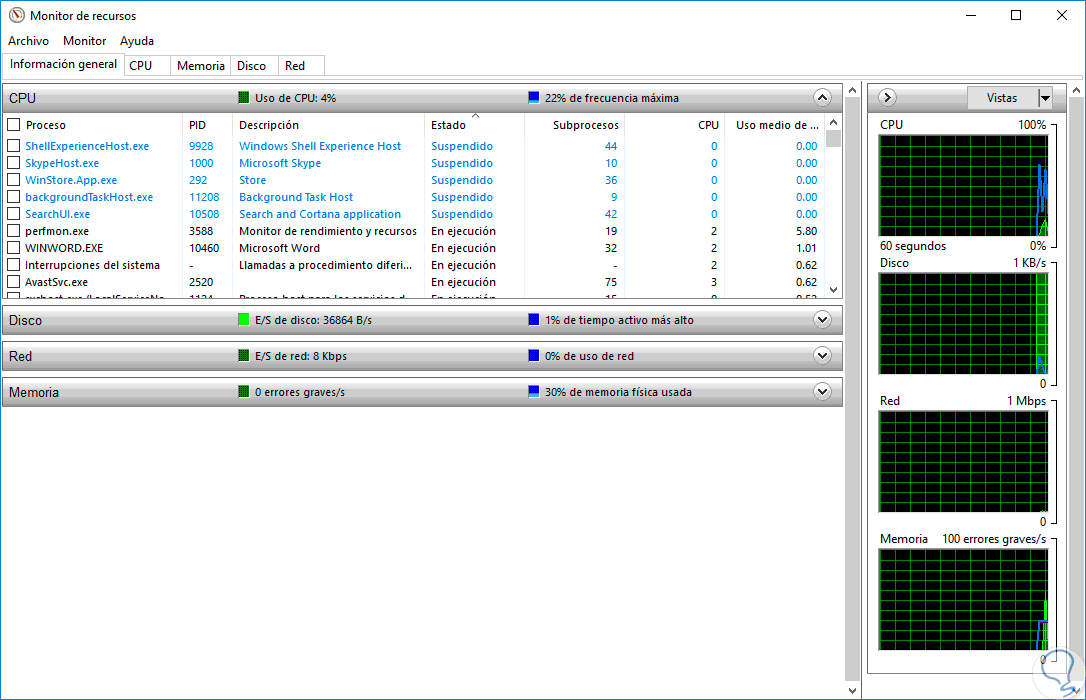Click blue memoria física usada indicator
The width and height of the screenshot is (1086, 700).
click(533, 392)
